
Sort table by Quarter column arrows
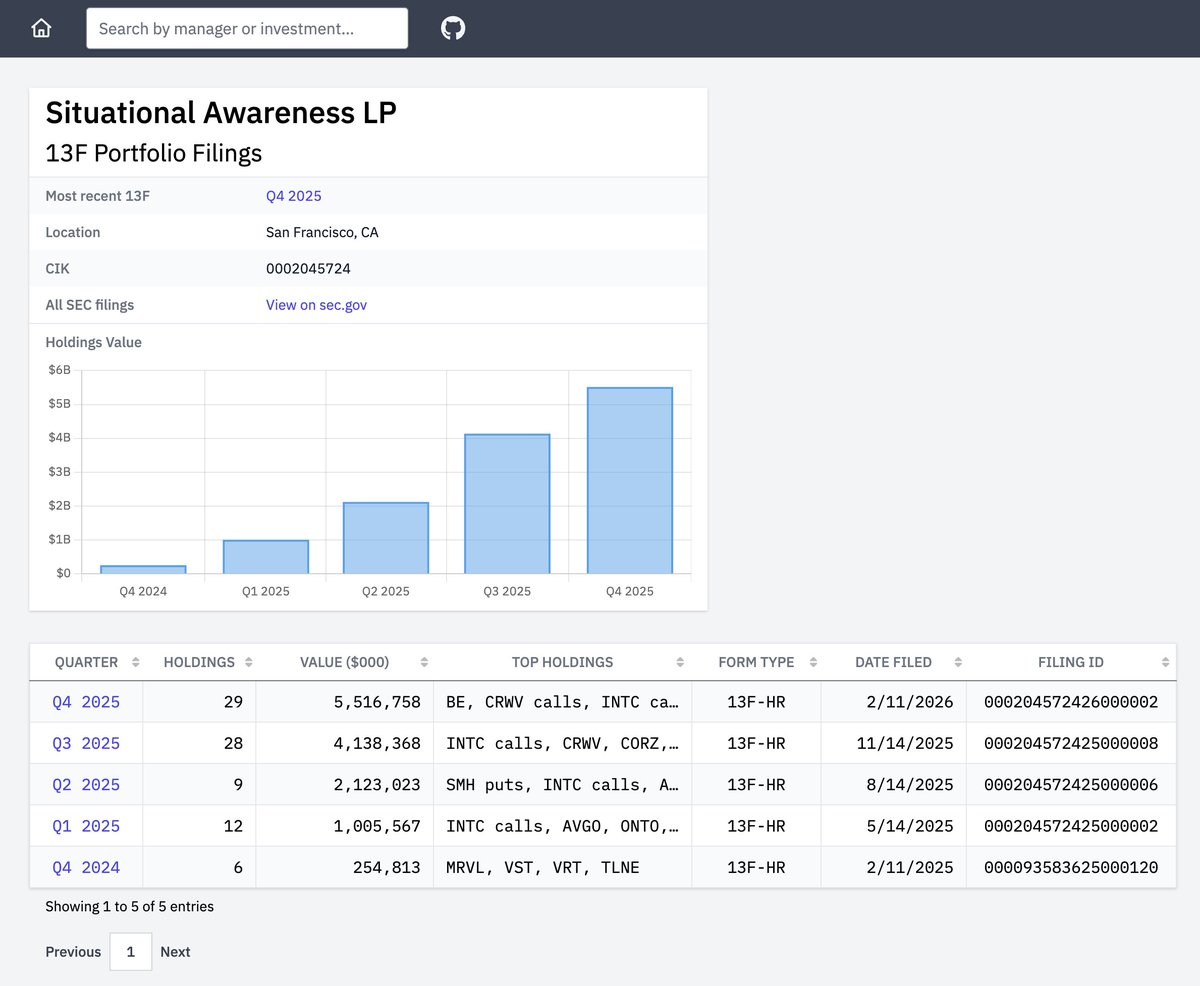pos(136,662)
